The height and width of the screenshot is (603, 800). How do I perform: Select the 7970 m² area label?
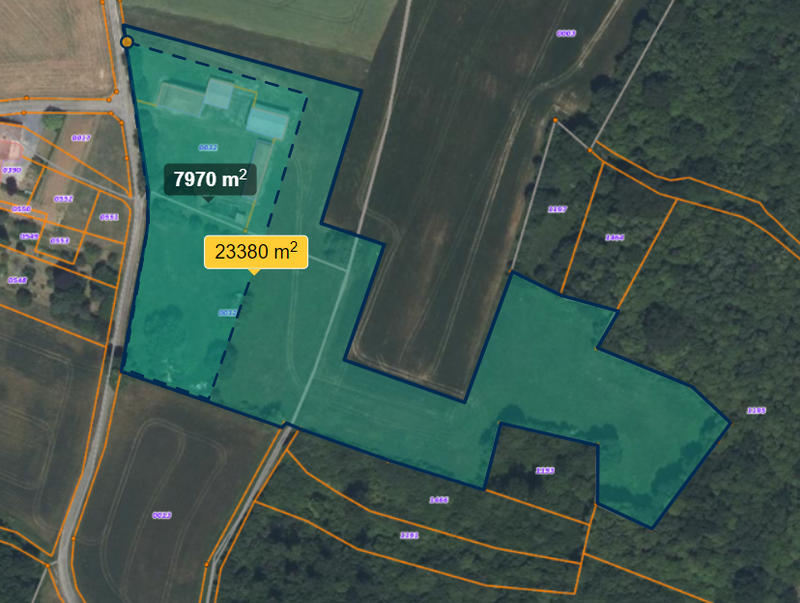210,179
